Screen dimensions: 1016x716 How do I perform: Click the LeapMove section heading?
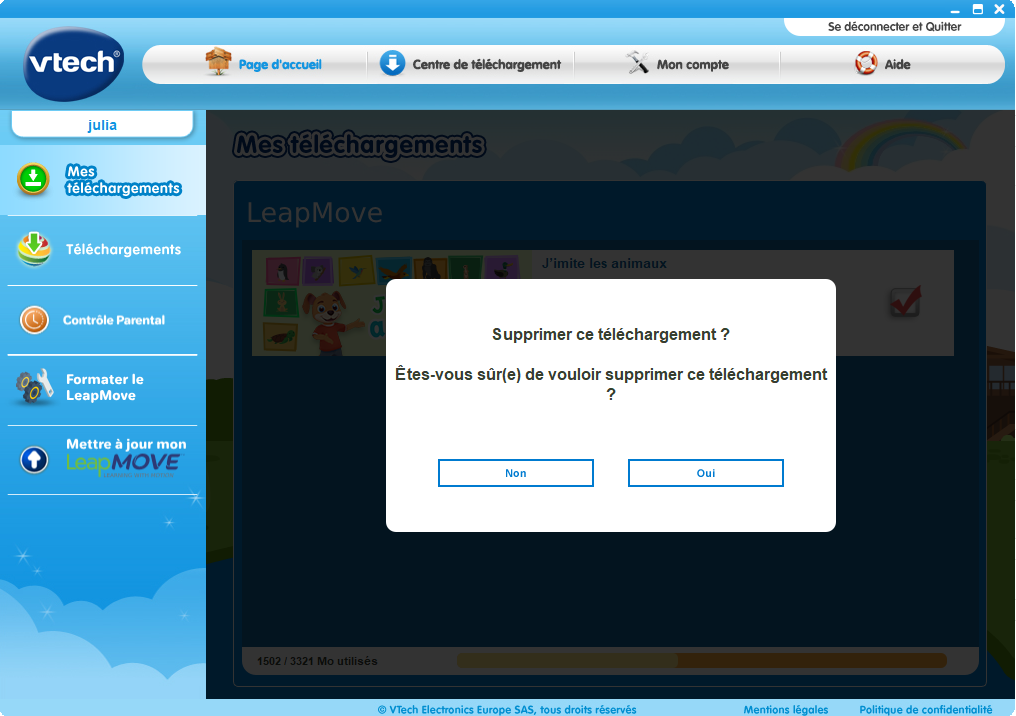314,213
